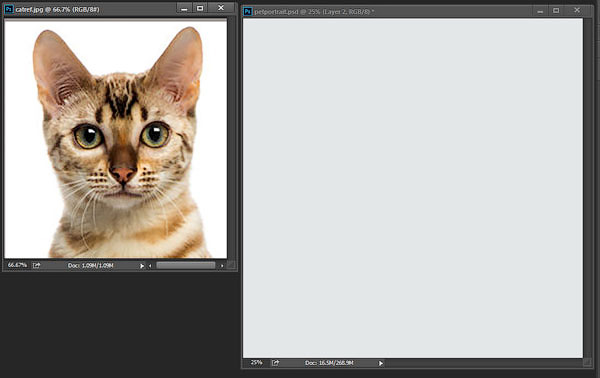Click the petportrait.psd title bar text
Screen dimensions: 600x378
pyautogui.click(x=314, y=12)
